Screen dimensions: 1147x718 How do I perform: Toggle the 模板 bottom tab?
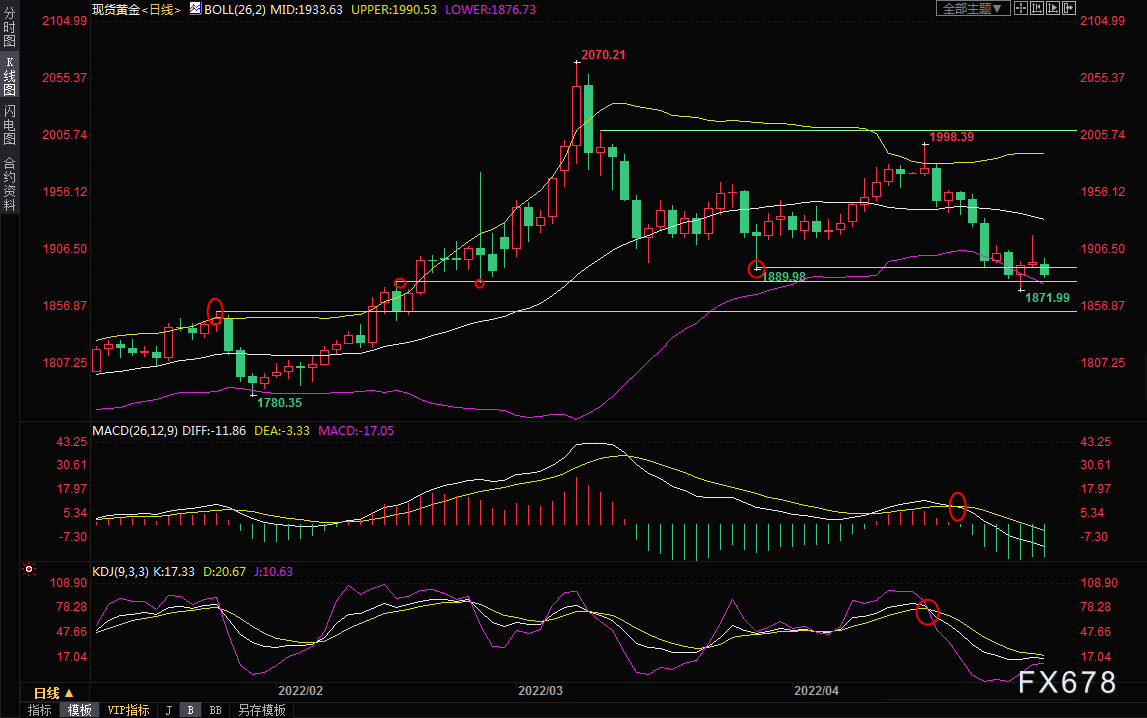pos(79,710)
